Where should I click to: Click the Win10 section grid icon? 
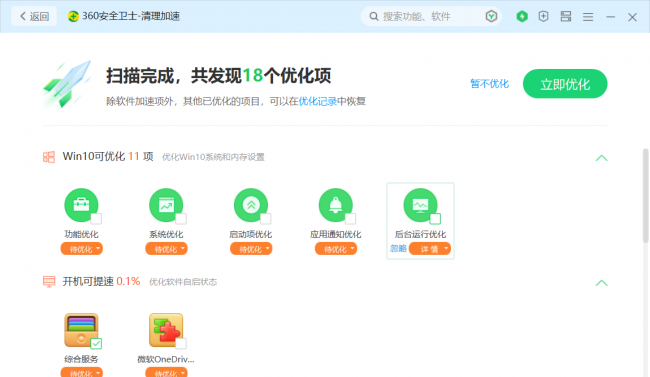[x=49, y=157]
